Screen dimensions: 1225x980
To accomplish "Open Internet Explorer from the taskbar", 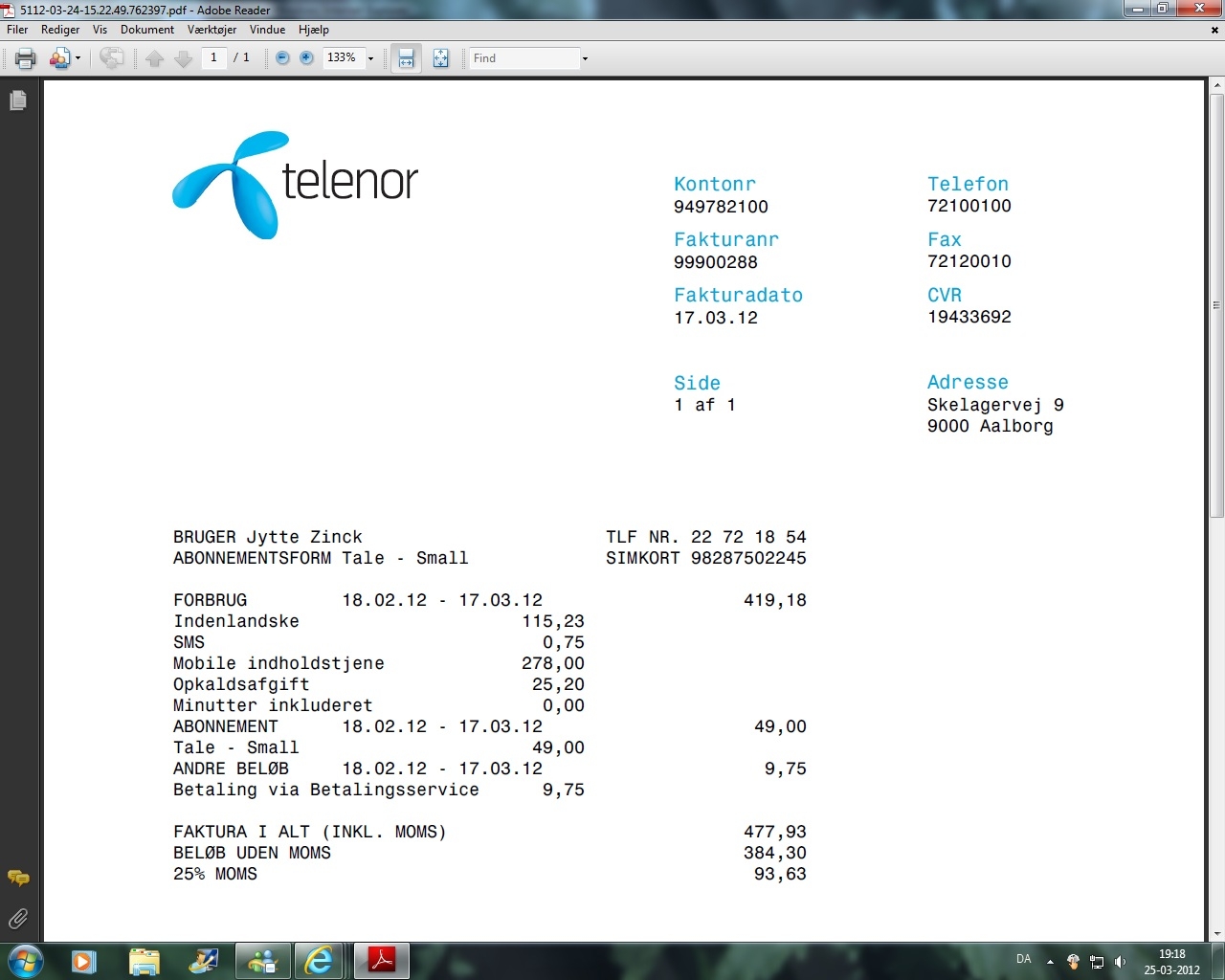I will coord(319,960).
